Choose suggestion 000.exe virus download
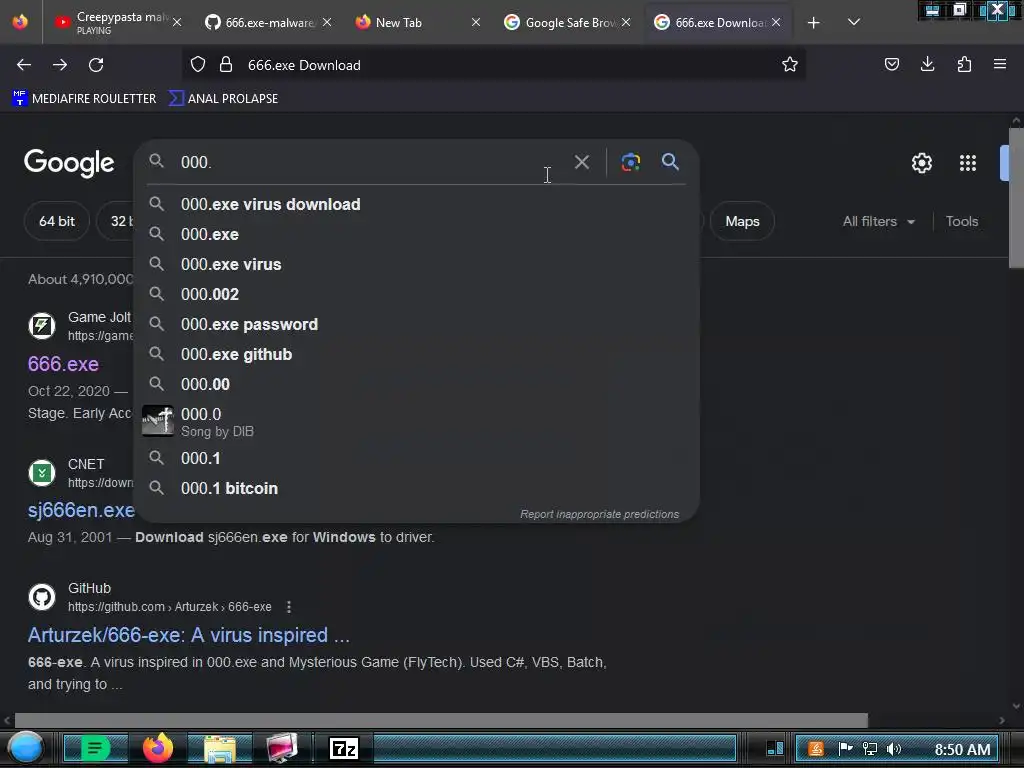This screenshot has height=768, width=1024. click(x=417, y=204)
